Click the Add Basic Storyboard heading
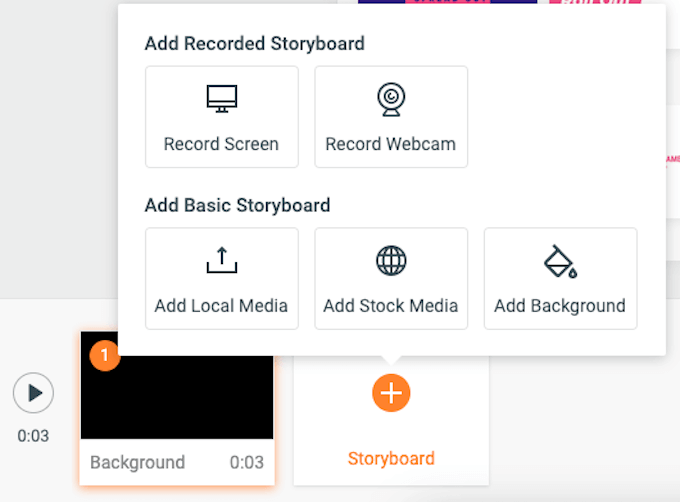 click(237, 205)
